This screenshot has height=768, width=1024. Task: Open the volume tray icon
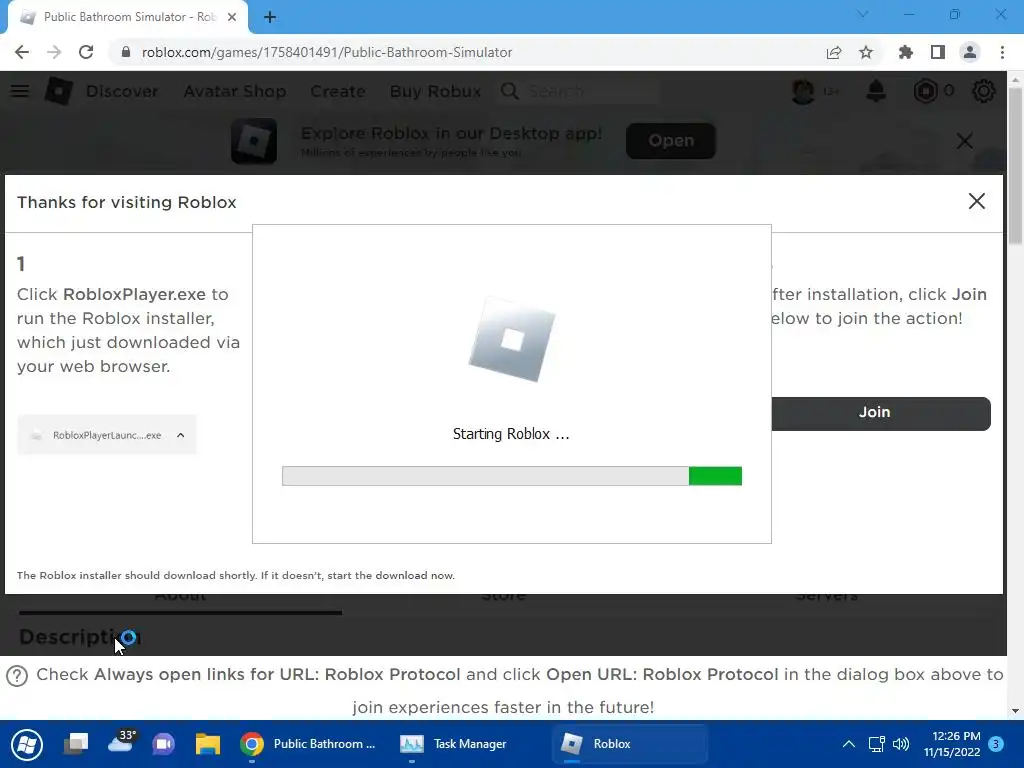click(901, 744)
